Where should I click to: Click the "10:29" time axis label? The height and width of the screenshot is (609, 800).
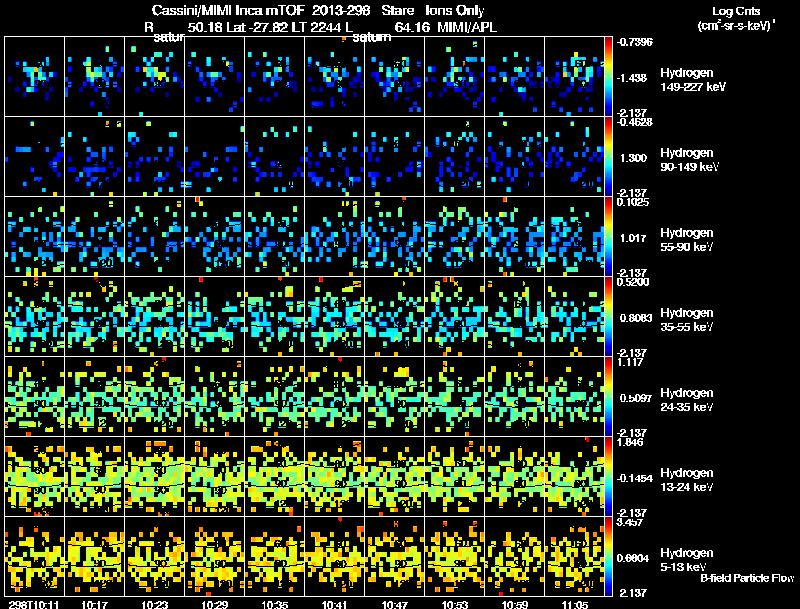[x=215, y=604]
